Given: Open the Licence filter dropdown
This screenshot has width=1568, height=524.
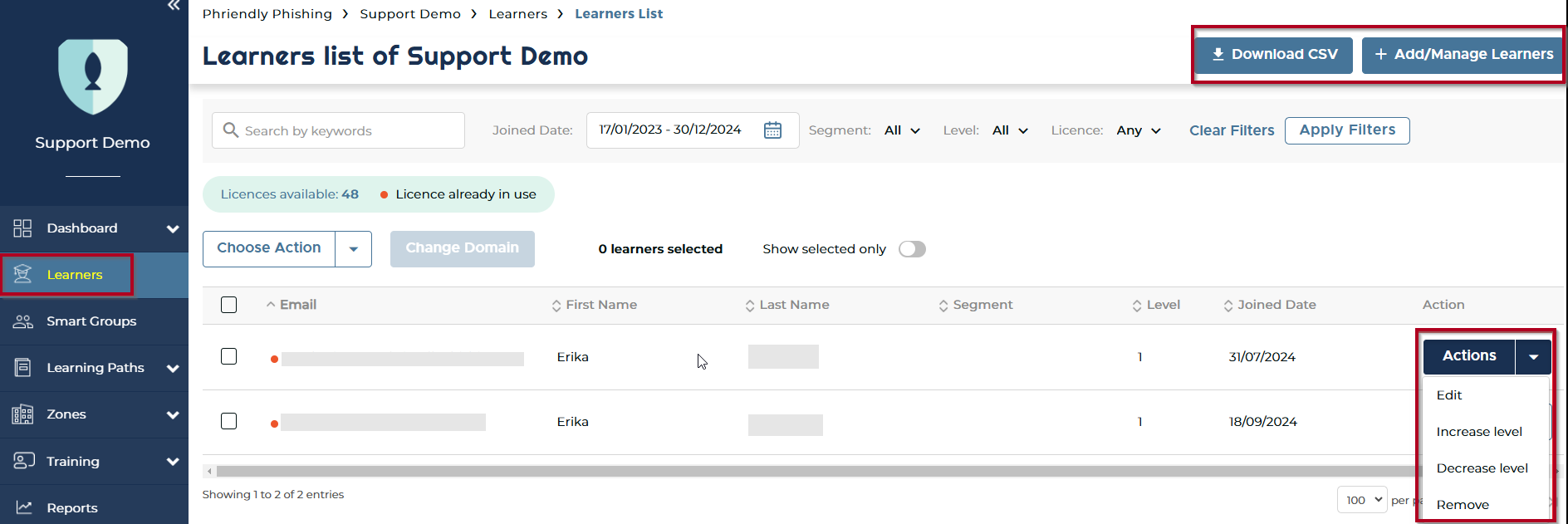Looking at the screenshot, I should (x=1139, y=130).
